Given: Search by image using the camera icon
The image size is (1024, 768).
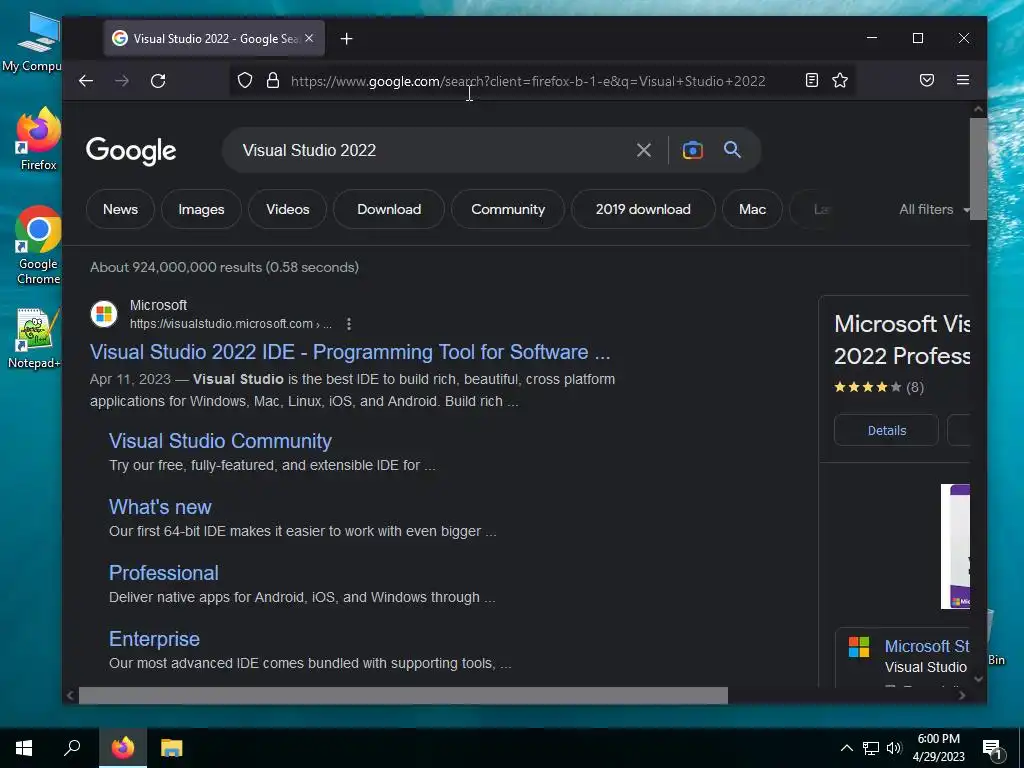Looking at the screenshot, I should 692,150.
